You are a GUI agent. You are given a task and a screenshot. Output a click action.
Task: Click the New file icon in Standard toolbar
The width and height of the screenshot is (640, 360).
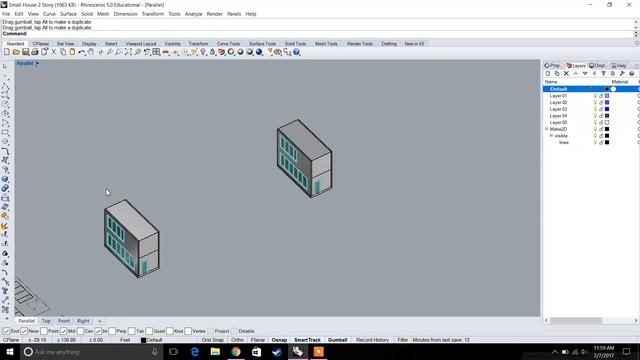pos(7,52)
